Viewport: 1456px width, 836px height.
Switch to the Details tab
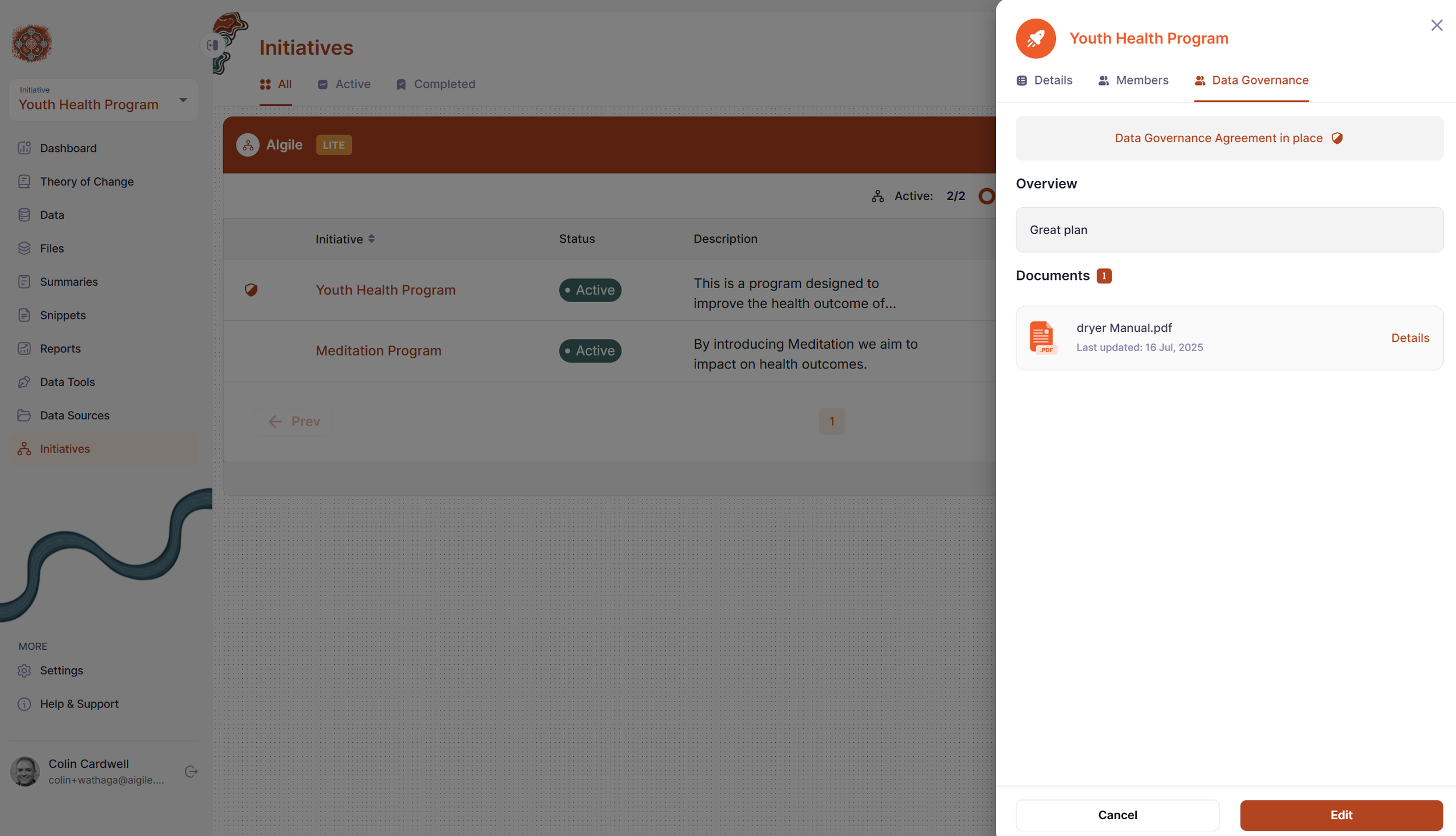(1044, 80)
